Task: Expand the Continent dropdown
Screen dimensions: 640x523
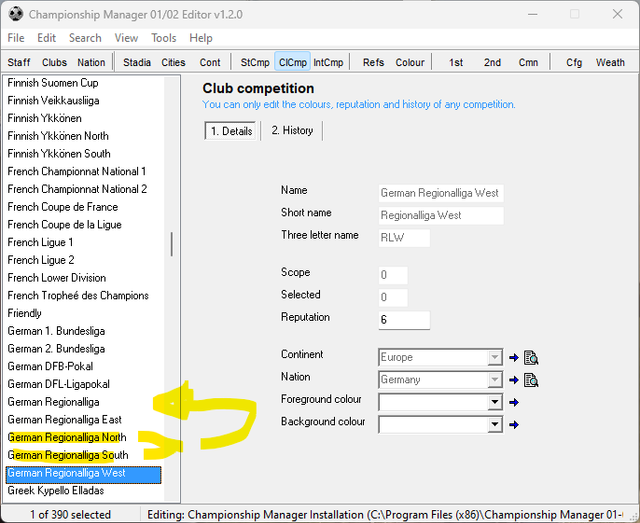Action: point(495,358)
